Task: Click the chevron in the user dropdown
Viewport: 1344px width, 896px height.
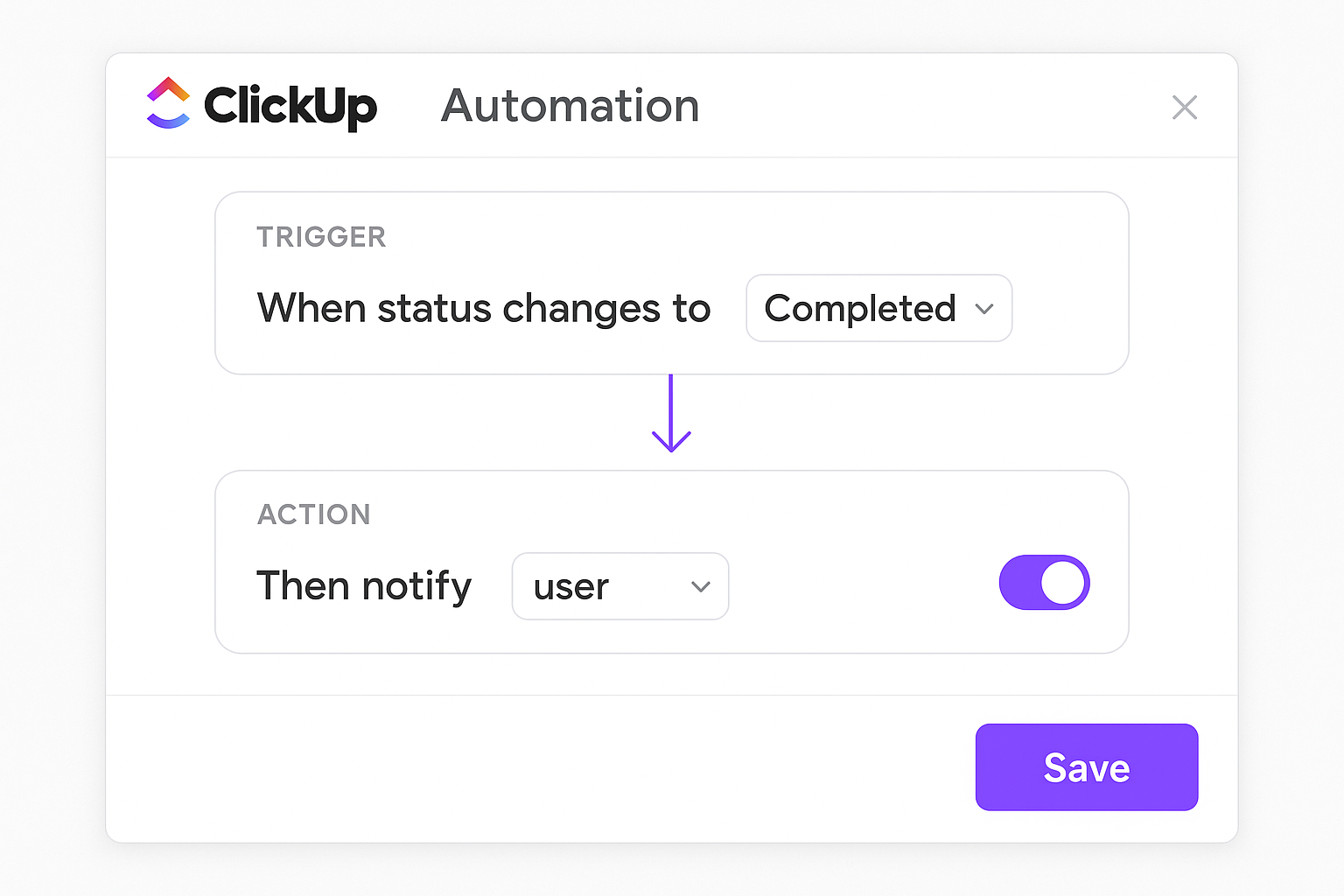Action: pos(700,587)
